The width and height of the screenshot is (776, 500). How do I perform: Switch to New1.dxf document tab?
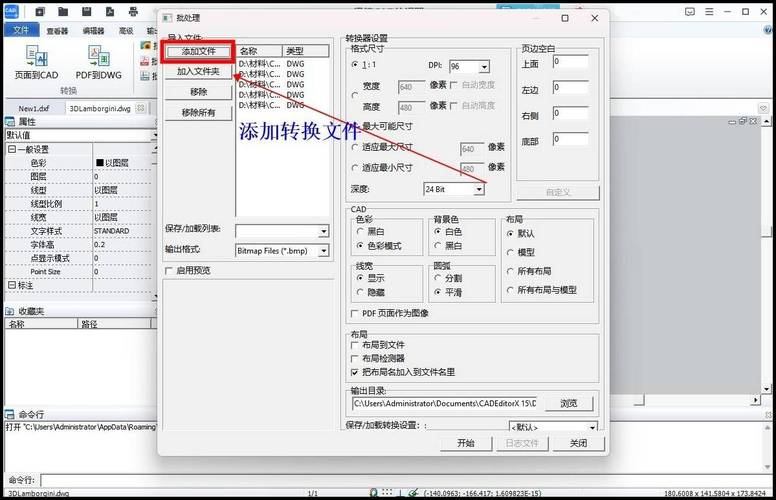click(34, 108)
